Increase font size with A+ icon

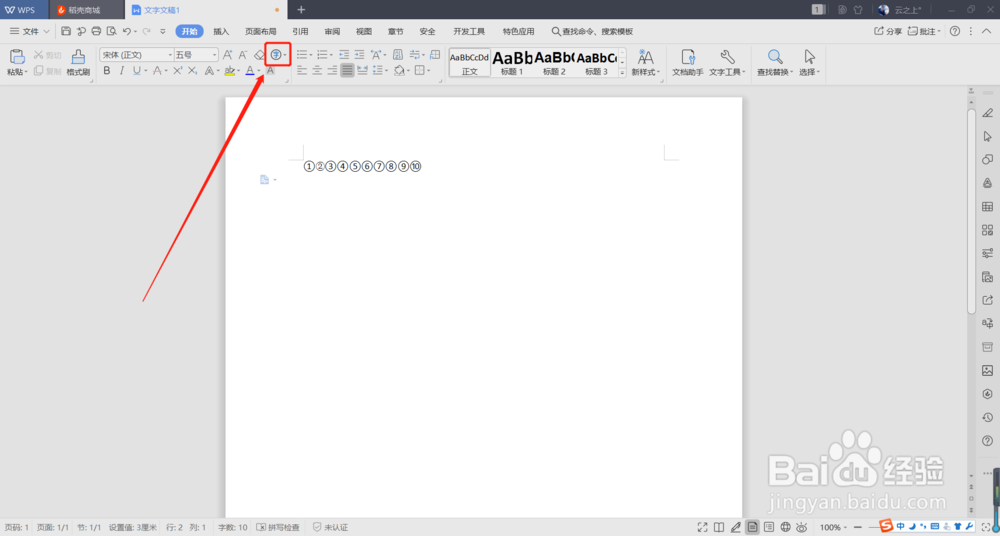point(228,55)
